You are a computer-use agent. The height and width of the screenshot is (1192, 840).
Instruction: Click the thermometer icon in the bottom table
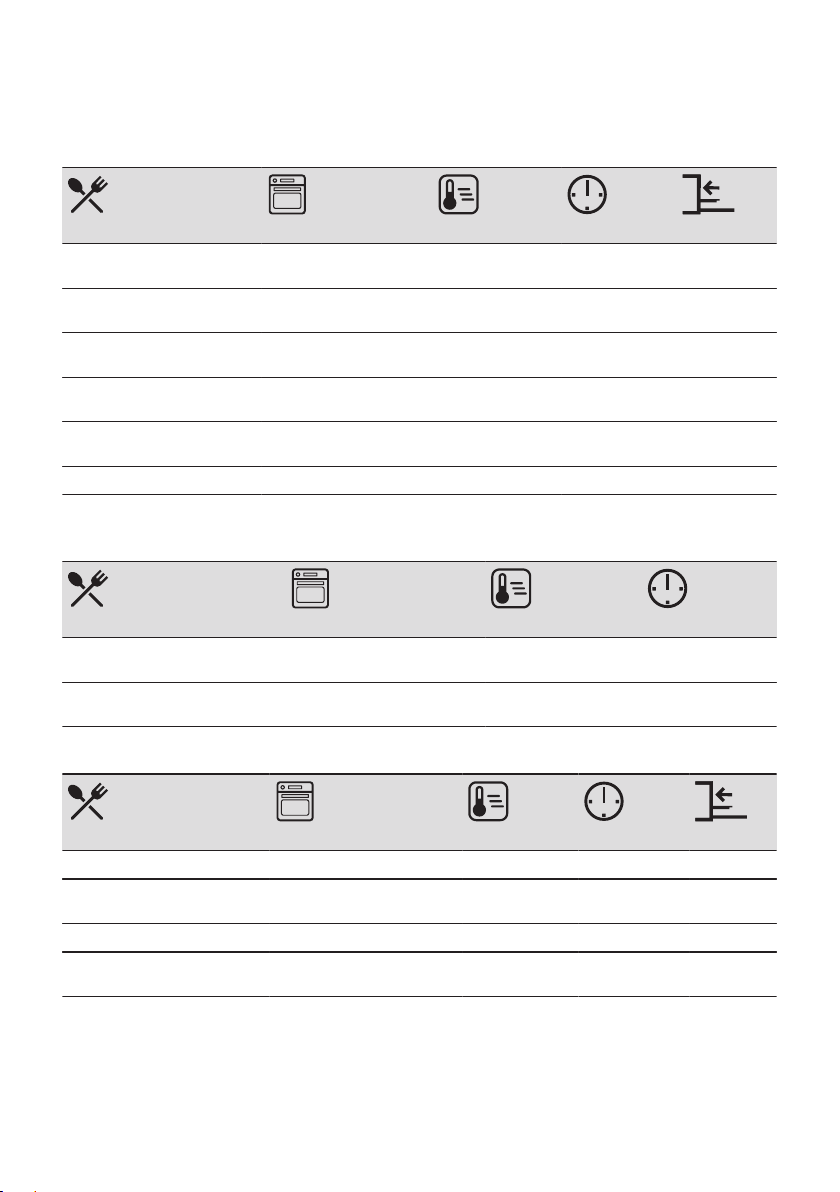(x=488, y=801)
